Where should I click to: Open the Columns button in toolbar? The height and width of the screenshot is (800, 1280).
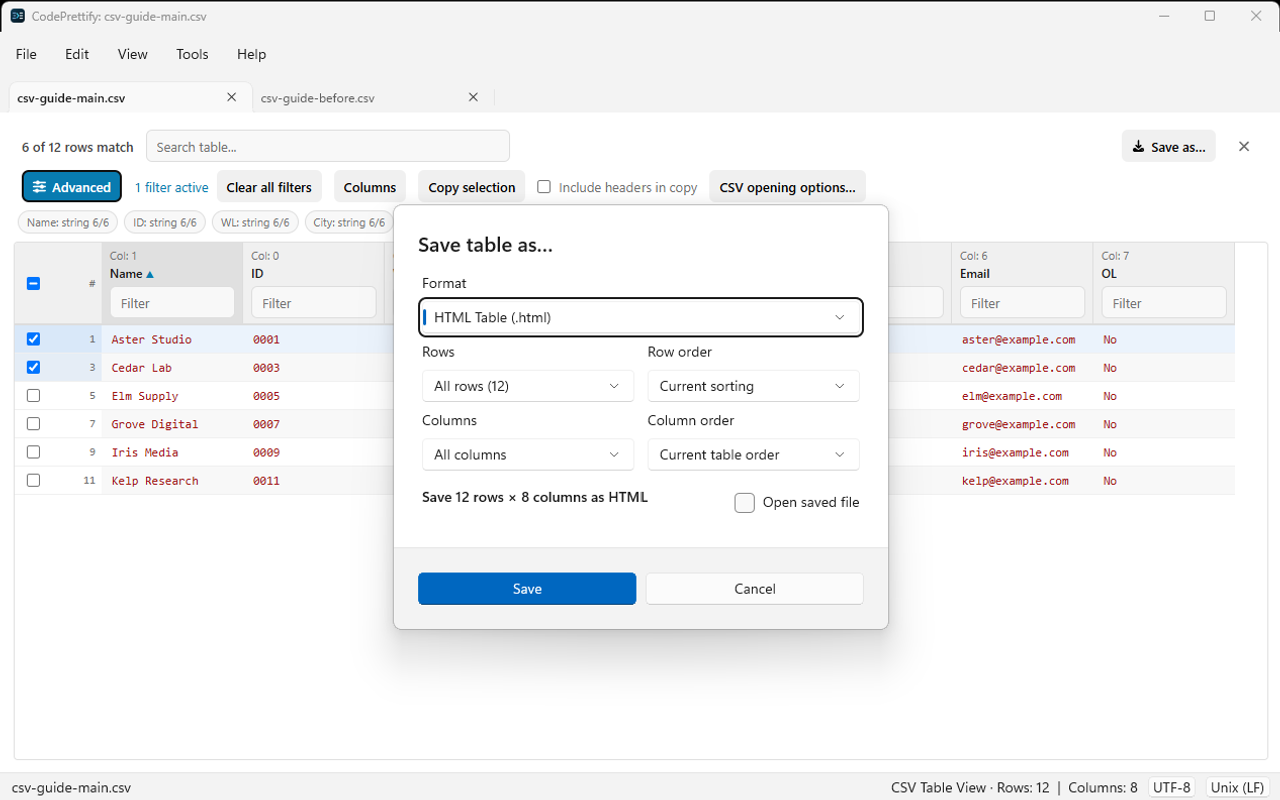tap(370, 187)
